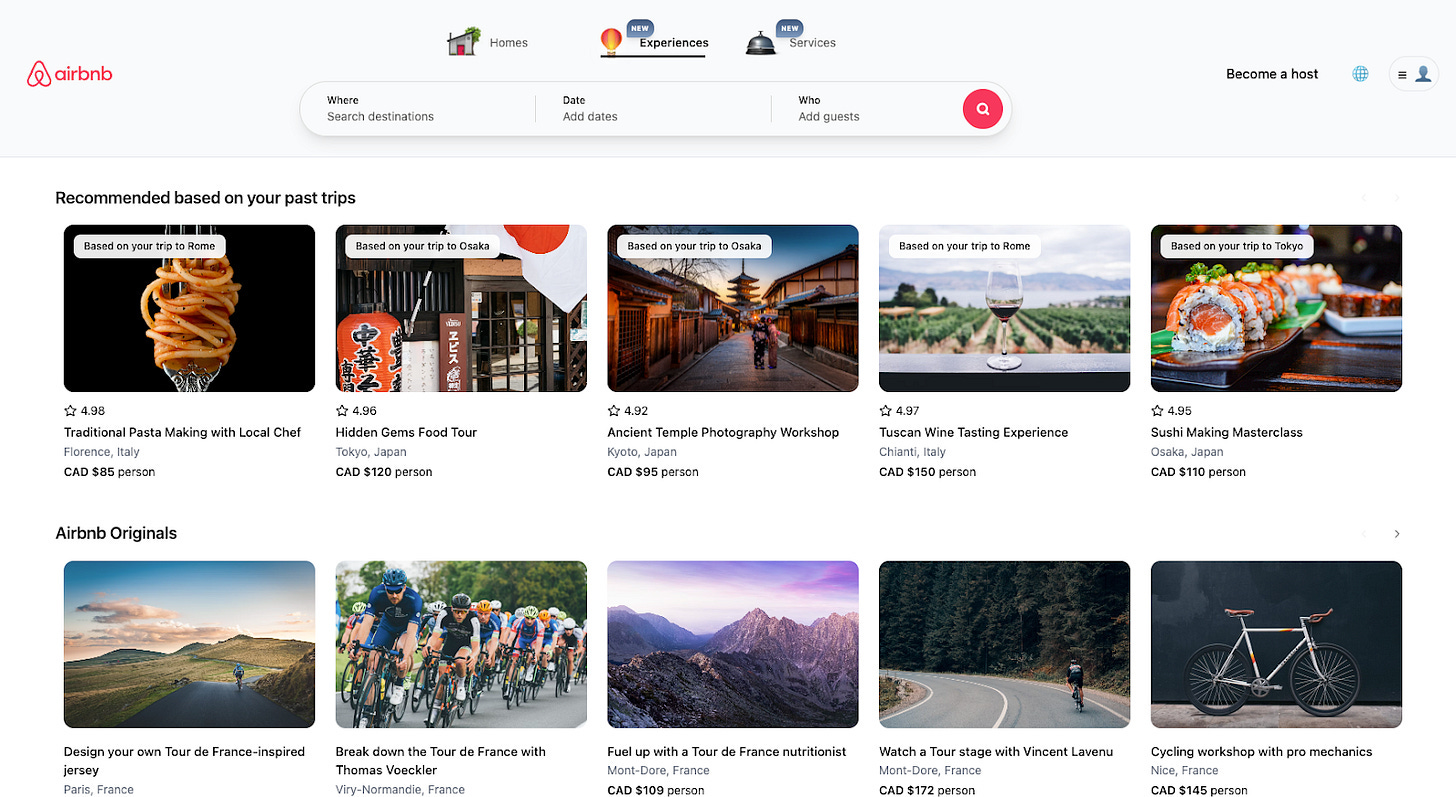Image resolution: width=1456 pixels, height=797 pixels.
Task: Open Hidden Gems Food Tour title
Action: coord(406,432)
